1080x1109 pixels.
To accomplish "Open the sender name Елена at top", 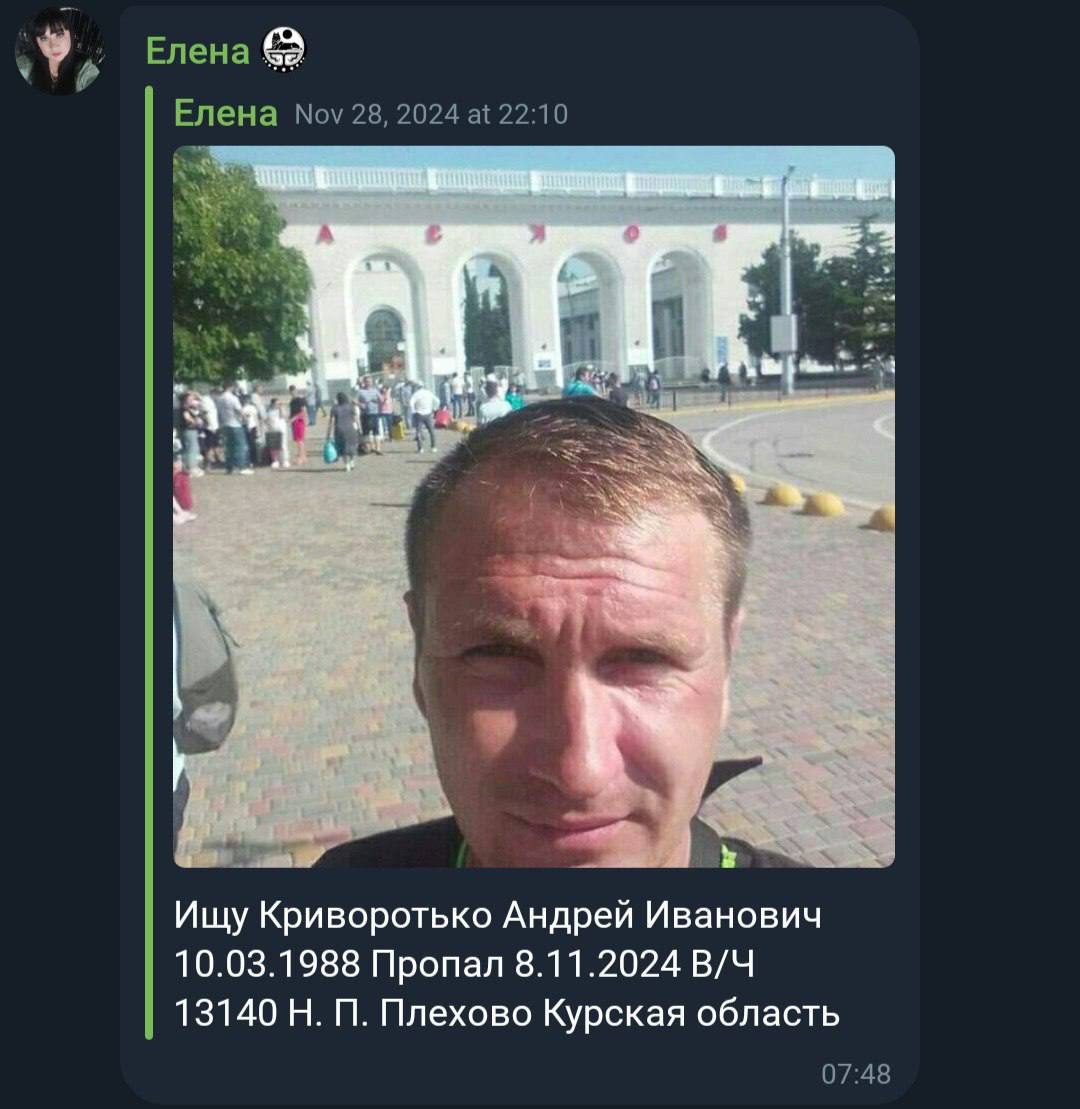I will tap(197, 51).
